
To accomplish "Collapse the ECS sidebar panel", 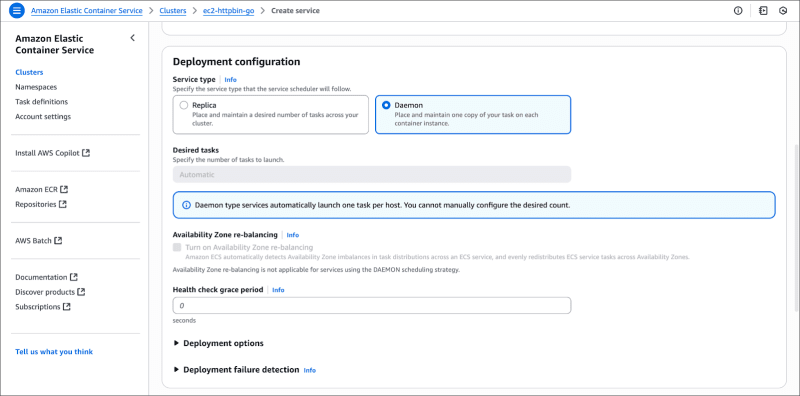I will 133,38.
